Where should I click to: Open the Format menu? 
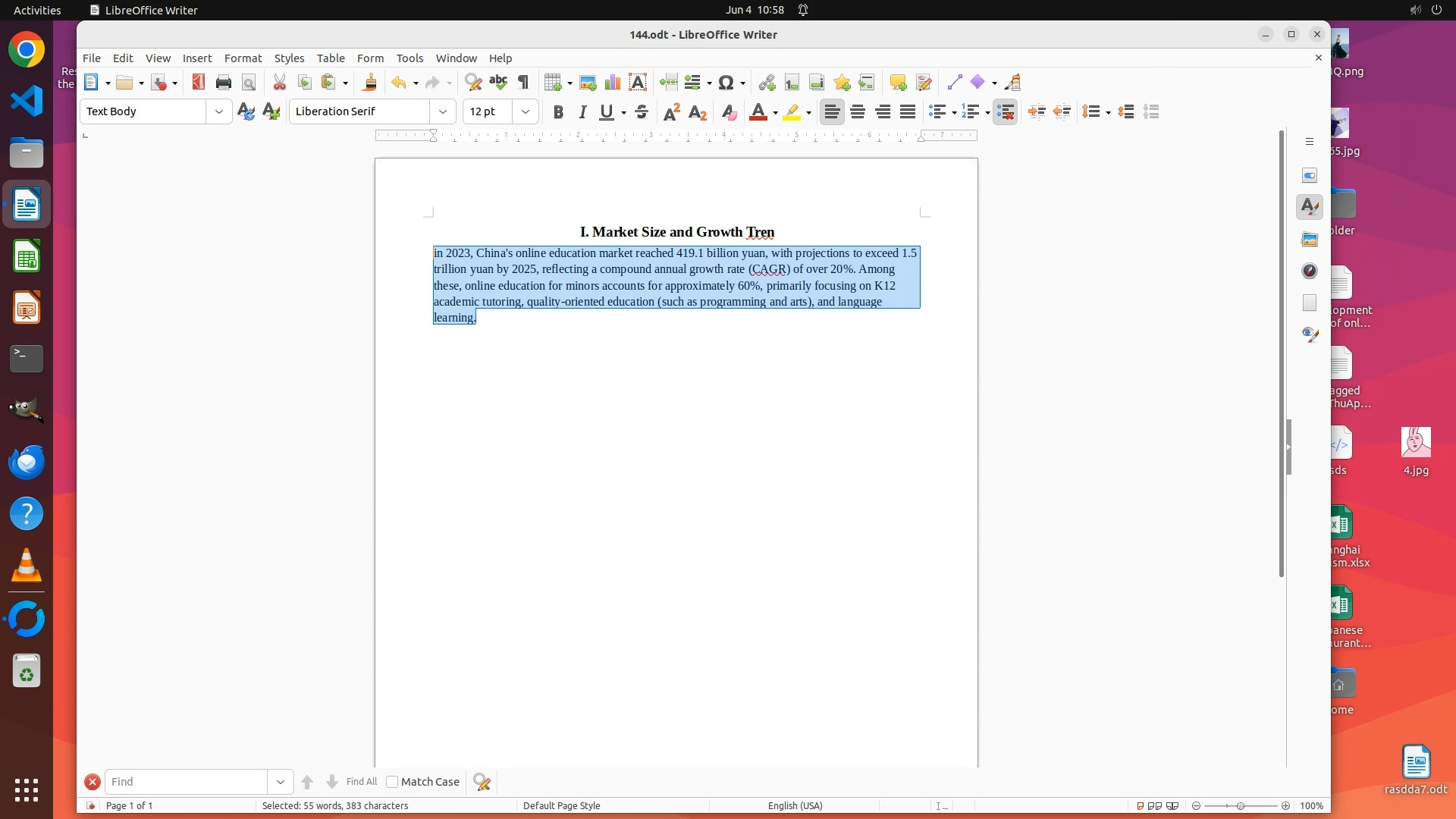tap(243, 58)
